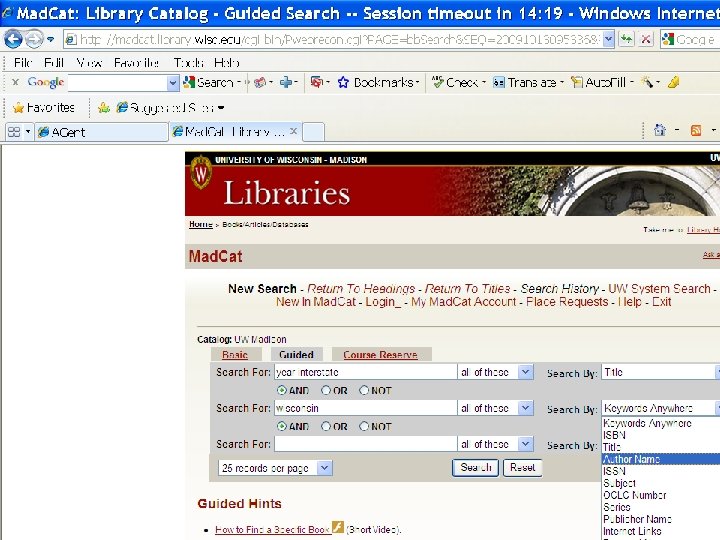
Task: Click the UW crest logo
Action: 201,172
